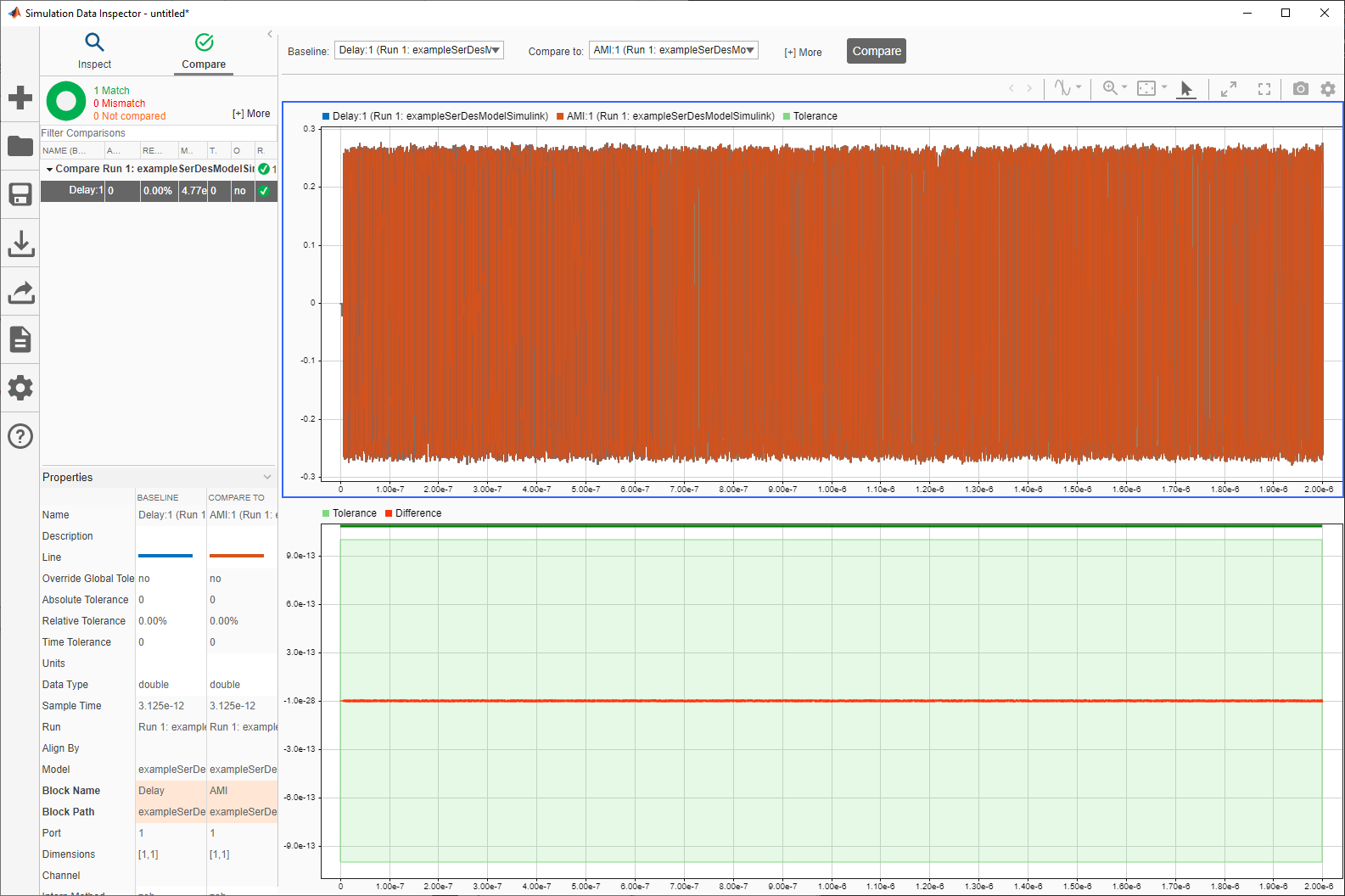Click the Export share icon in sidebar

[20, 292]
